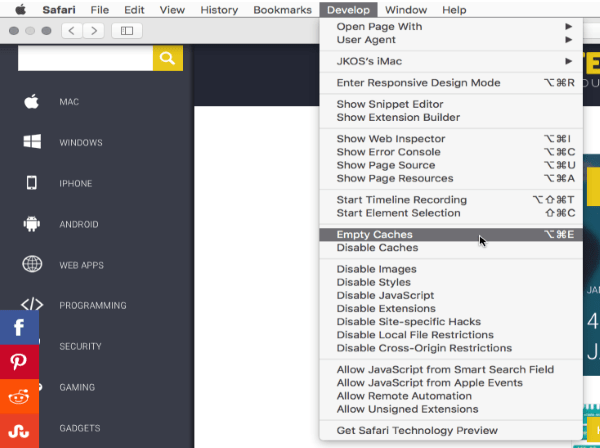Click the yellow search magnifier button
The image size is (600, 448).
168,58
